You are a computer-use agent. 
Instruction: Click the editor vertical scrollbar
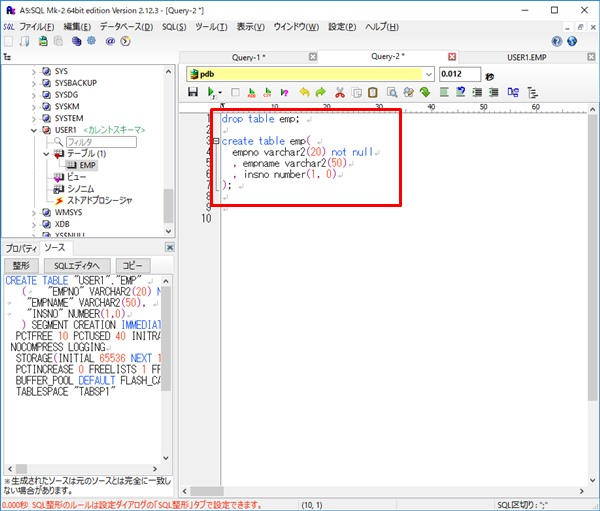592,295
